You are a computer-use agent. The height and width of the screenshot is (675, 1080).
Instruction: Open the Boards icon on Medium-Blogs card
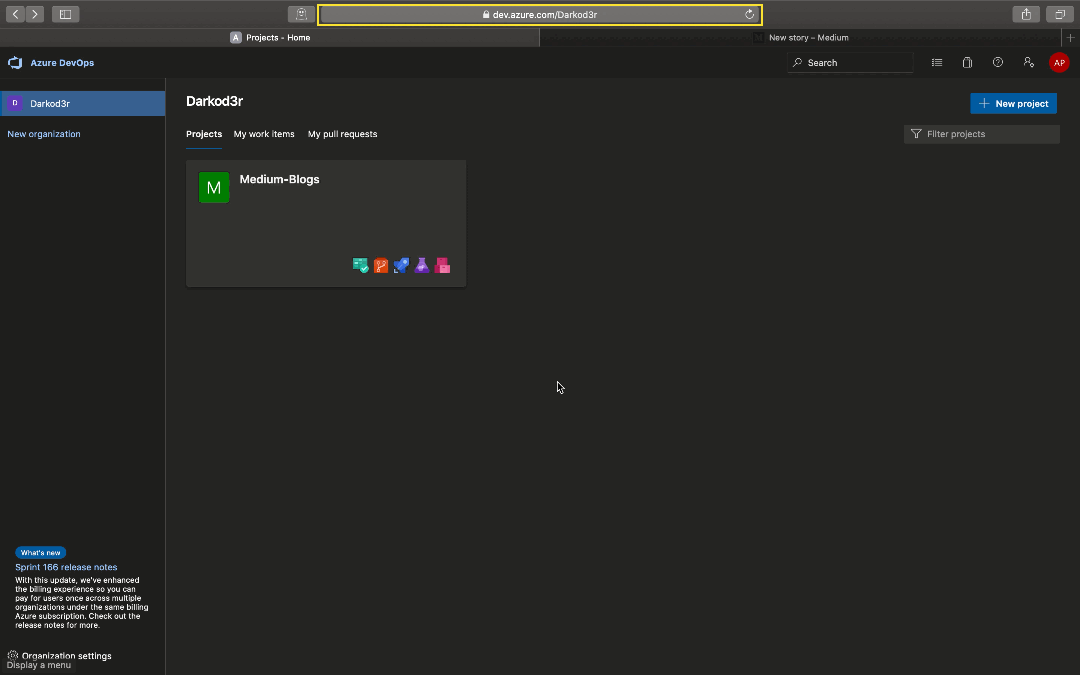360,266
